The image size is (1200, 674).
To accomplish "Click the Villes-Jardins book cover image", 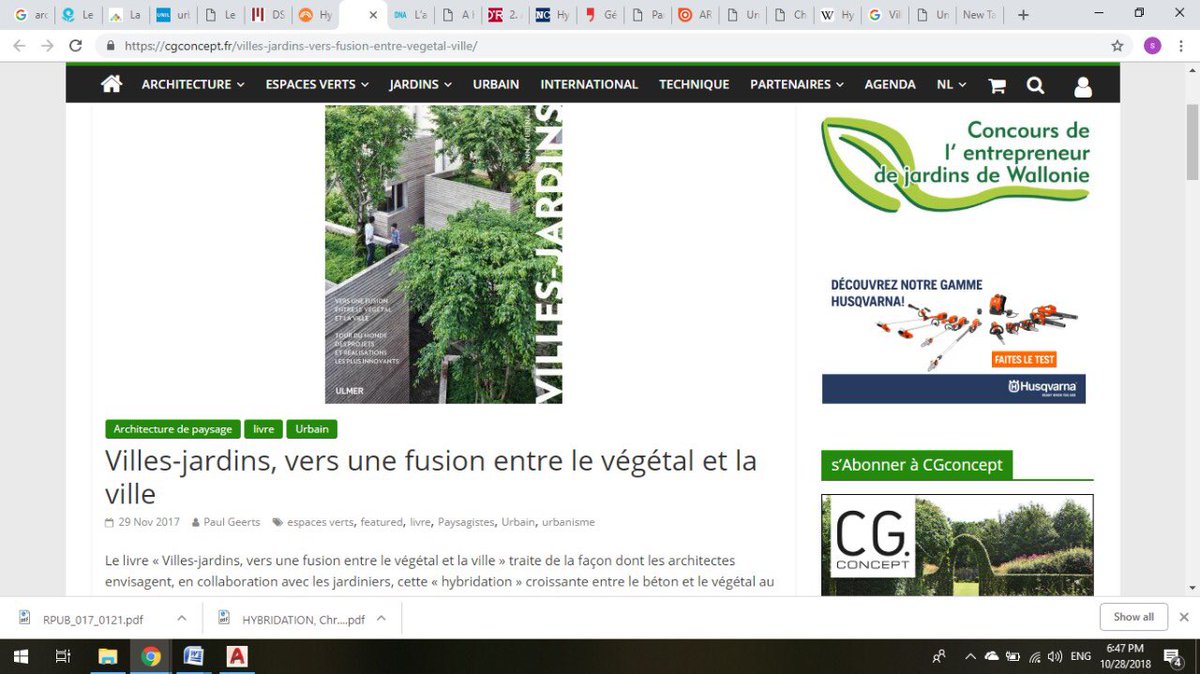I will tap(443, 254).
